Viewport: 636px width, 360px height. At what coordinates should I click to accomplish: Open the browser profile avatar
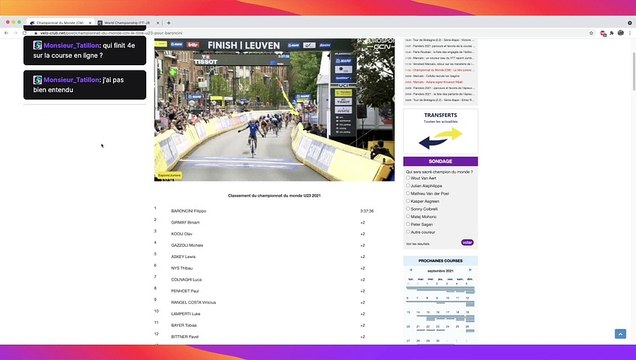point(621,33)
